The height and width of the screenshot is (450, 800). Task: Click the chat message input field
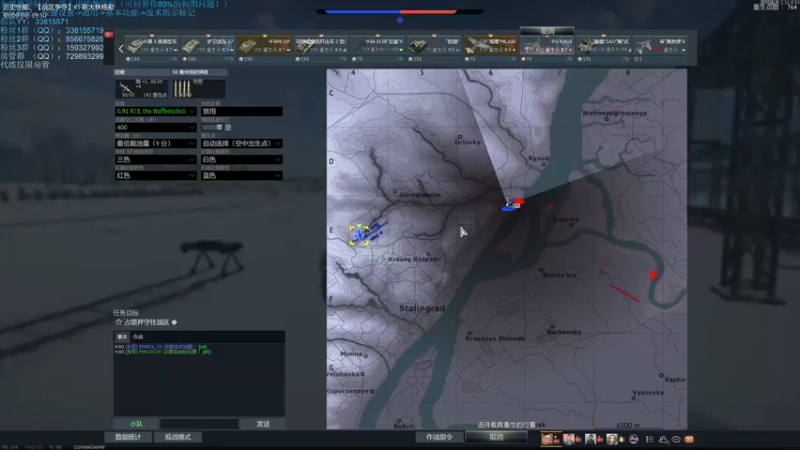coord(199,424)
